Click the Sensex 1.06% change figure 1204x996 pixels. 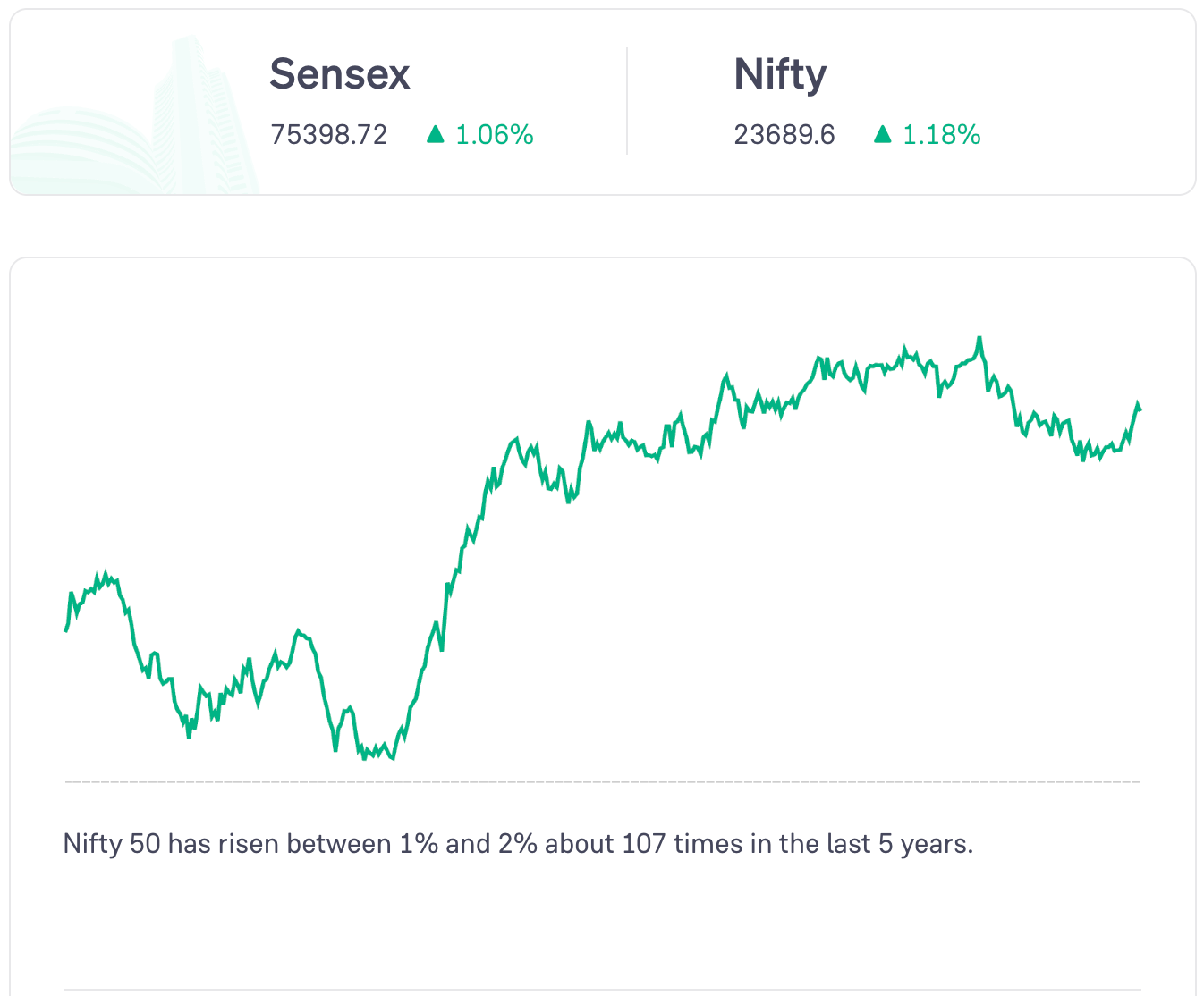(495, 135)
